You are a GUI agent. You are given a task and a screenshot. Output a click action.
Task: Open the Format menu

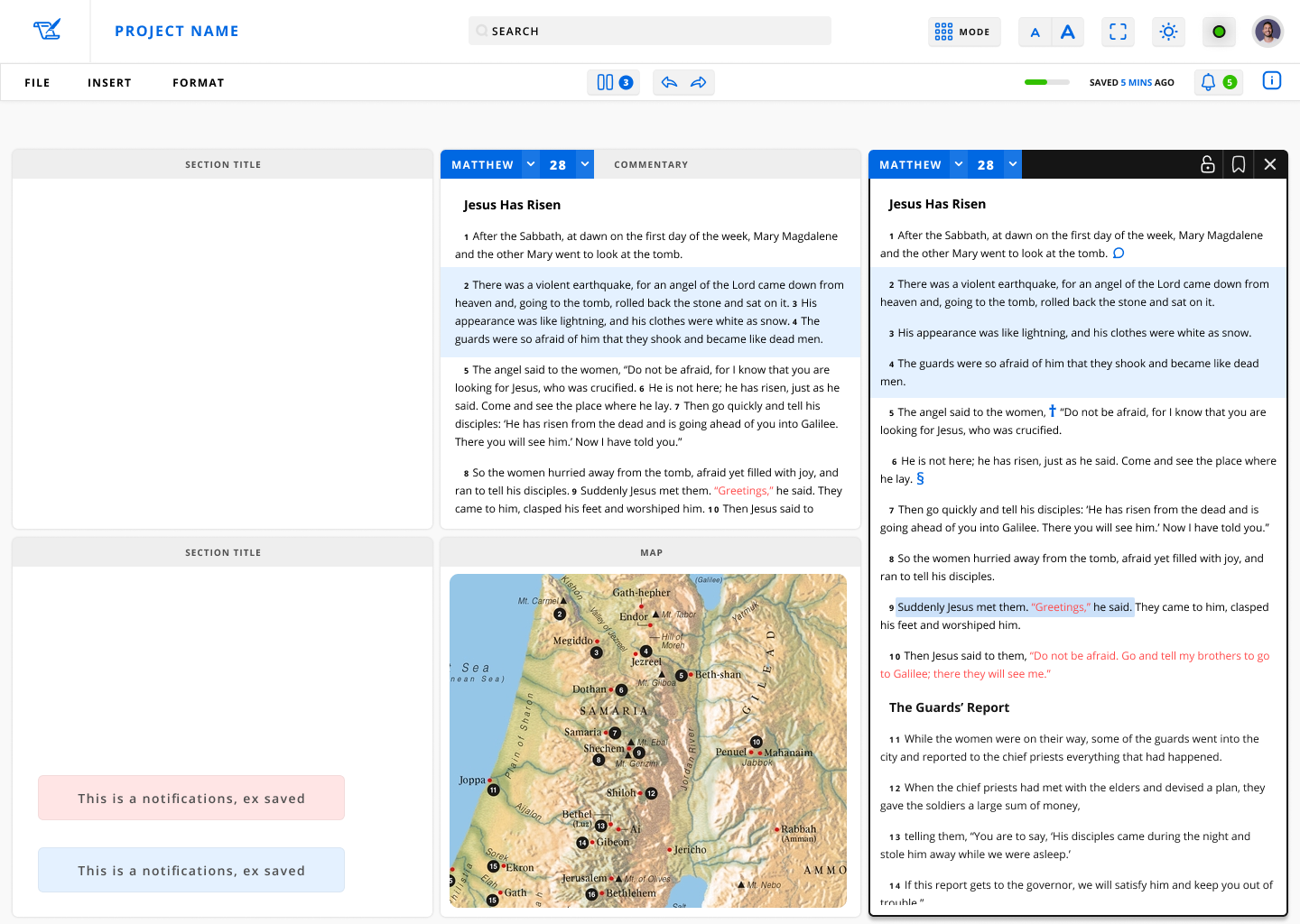pyautogui.click(x=199, y=83)
